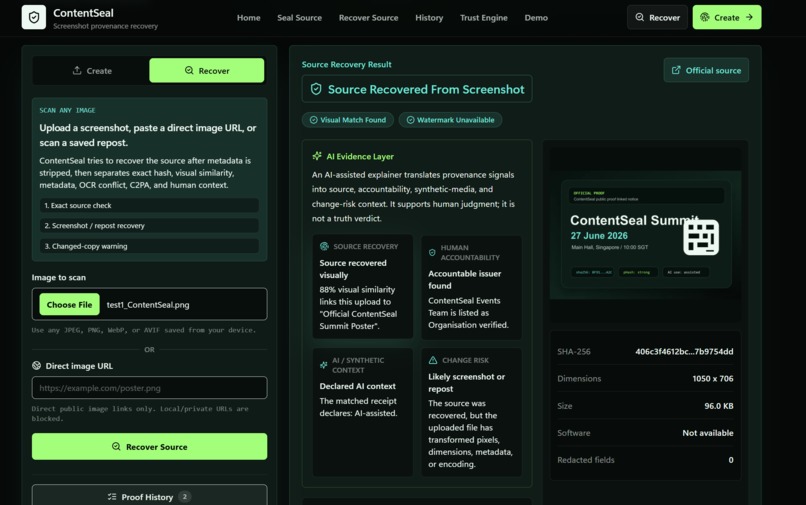Click Likely screenshot or repost heading
This screenshot has height=505, width=806.
[x=466, y=383]
